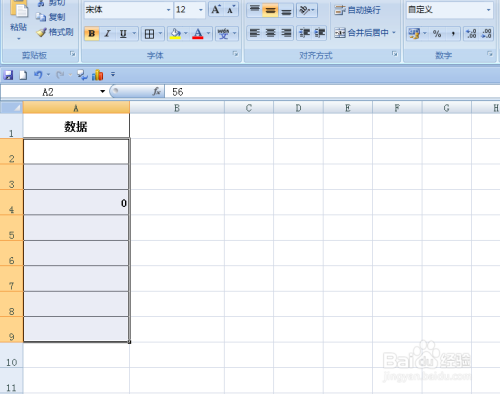500x394 pixels.
Task: Increase indent
Action: pyautogui.click(x=319, y=33)
